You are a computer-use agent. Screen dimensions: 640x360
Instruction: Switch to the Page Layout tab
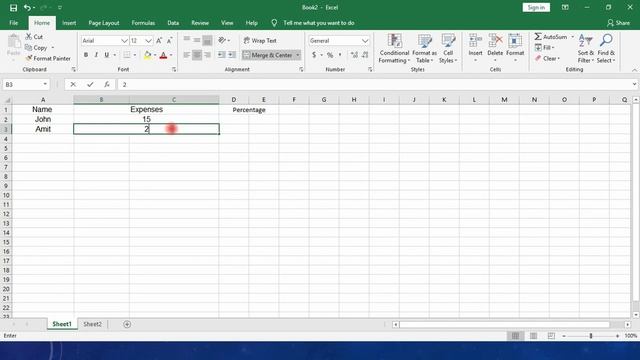click(104, 23)
